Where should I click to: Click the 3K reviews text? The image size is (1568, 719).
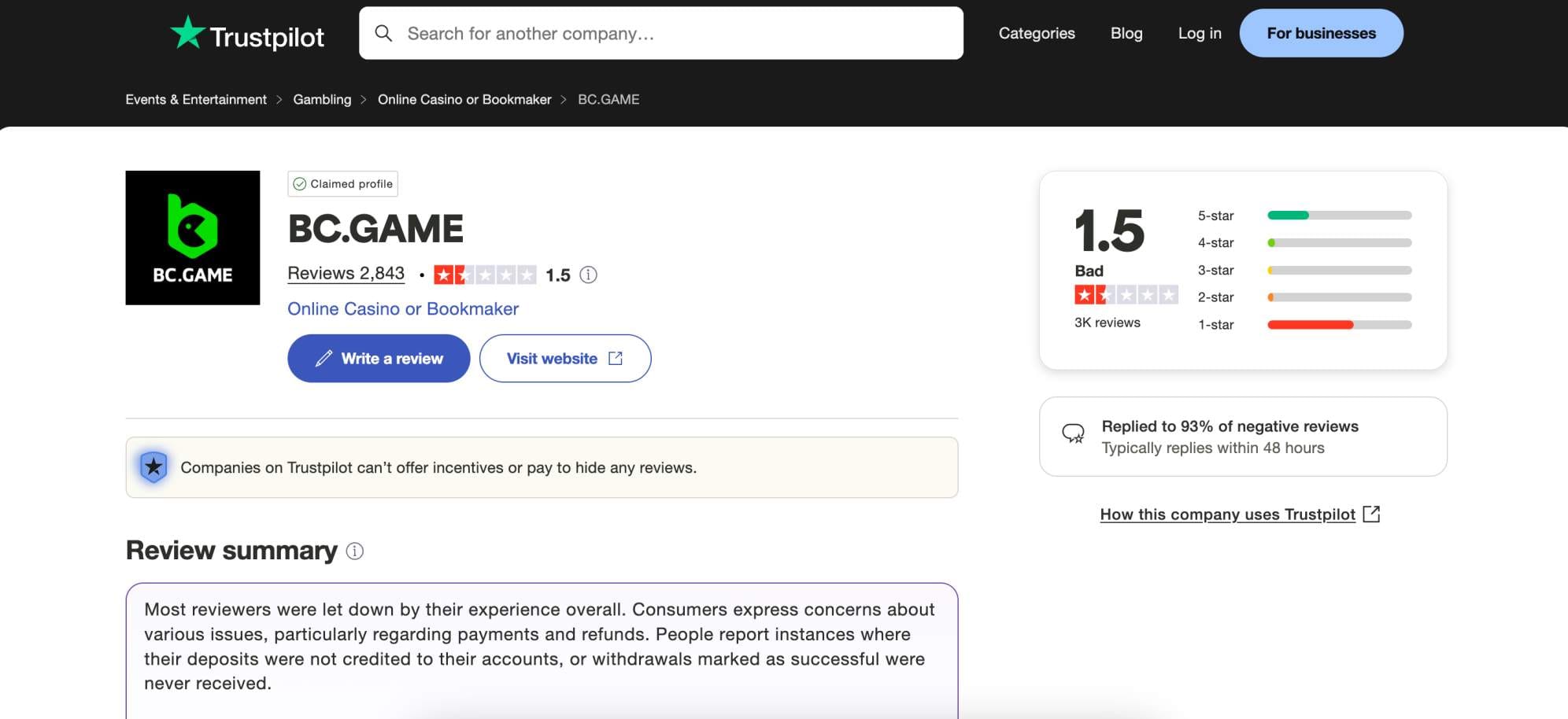pos(1107,323)
